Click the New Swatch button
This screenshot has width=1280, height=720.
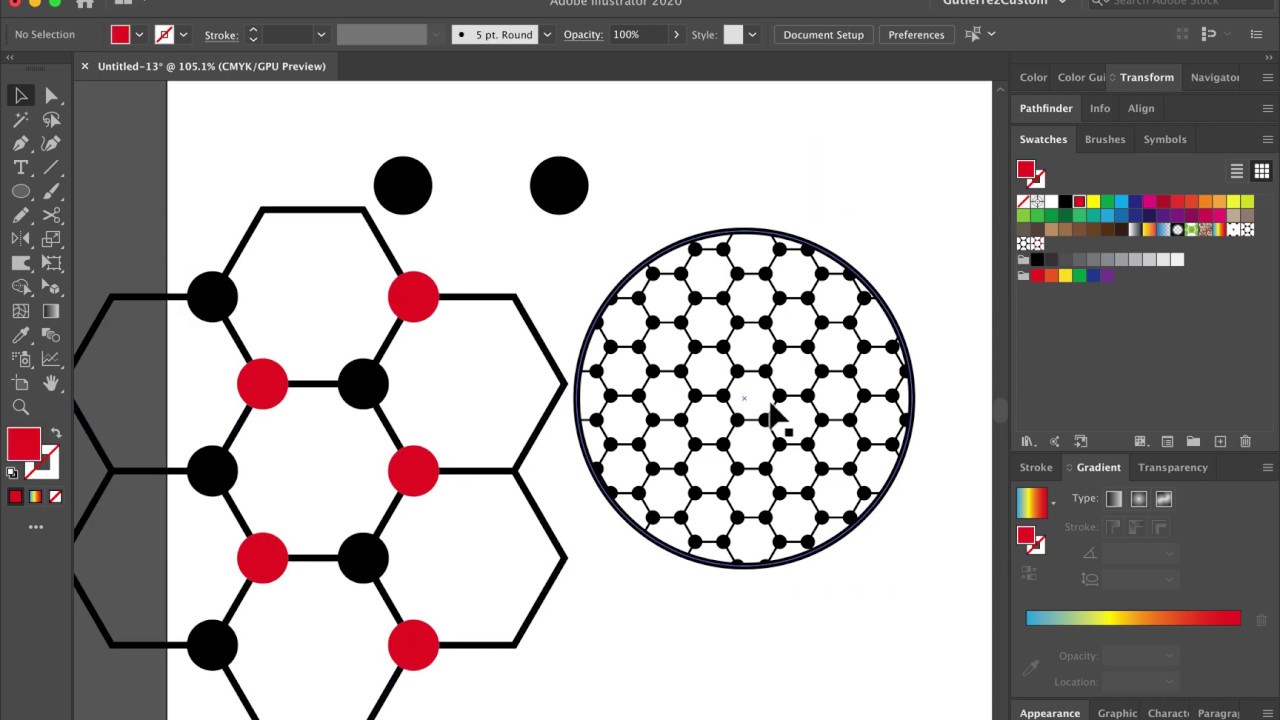click(x=1220, y=441)
